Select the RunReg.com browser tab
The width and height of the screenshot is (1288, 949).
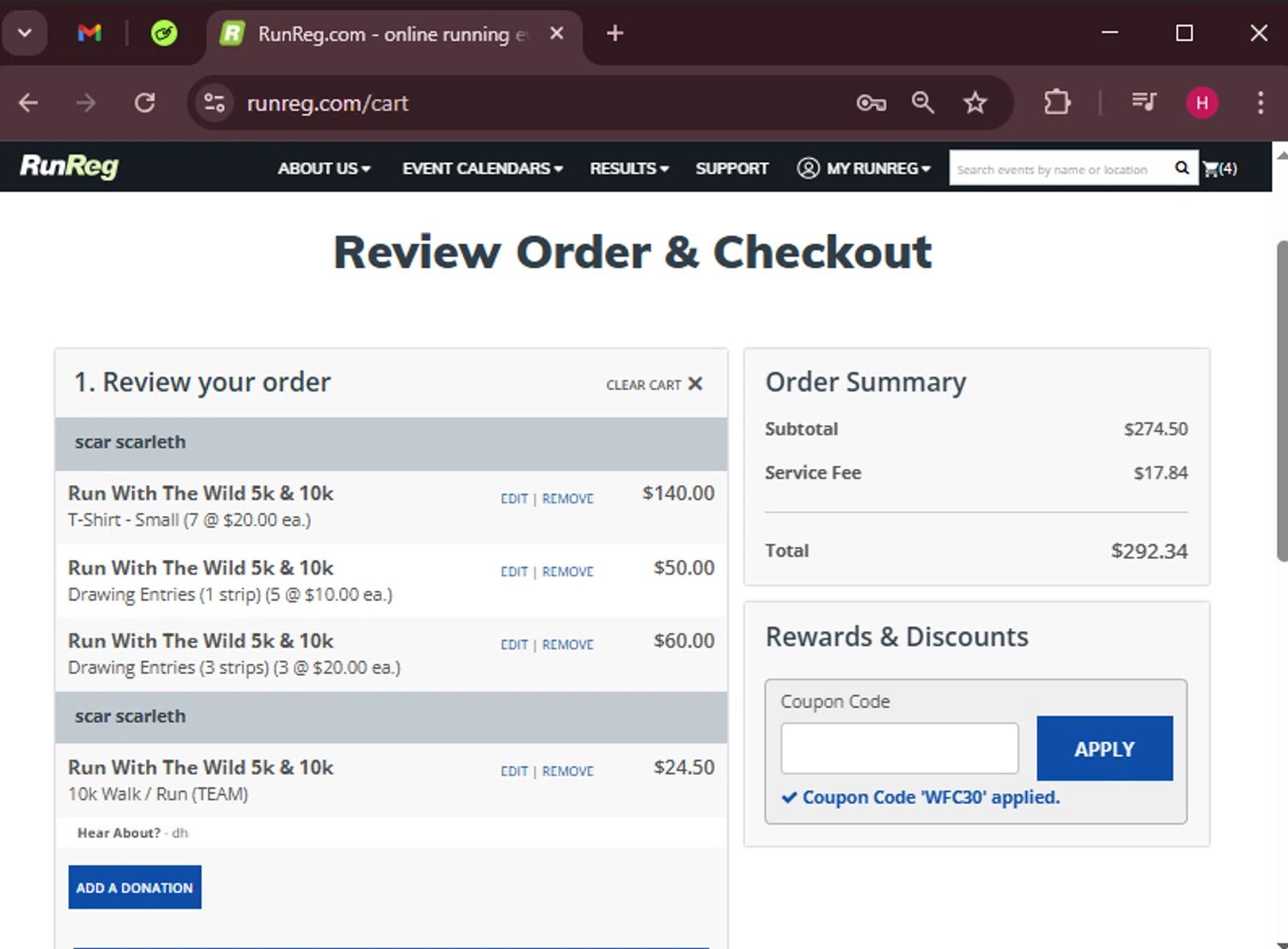pyautogui.click(x=395, y=34)
